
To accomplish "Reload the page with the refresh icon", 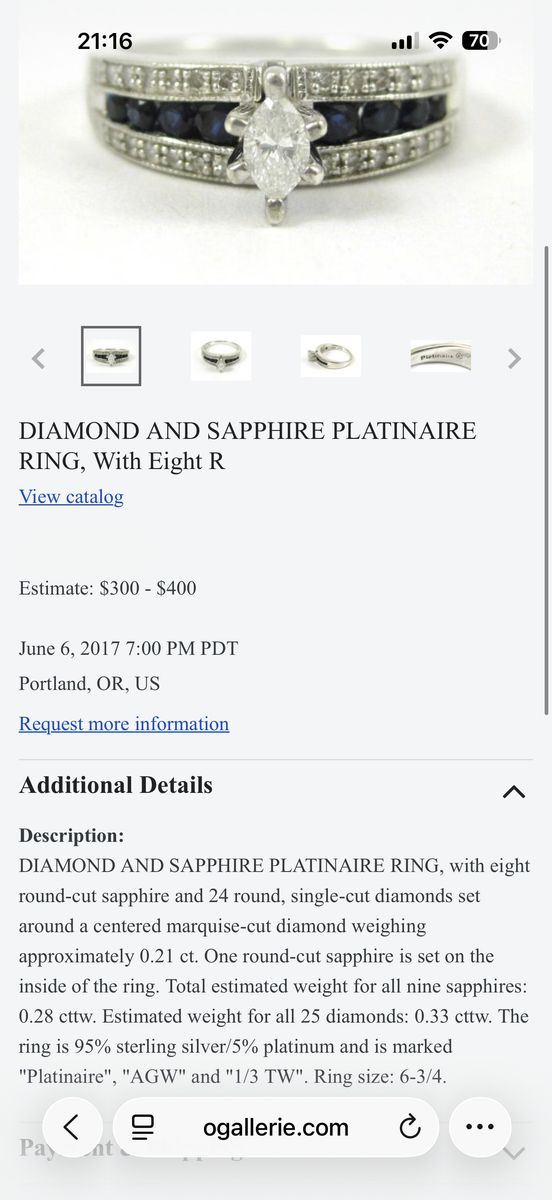I will coord(409,1128).
